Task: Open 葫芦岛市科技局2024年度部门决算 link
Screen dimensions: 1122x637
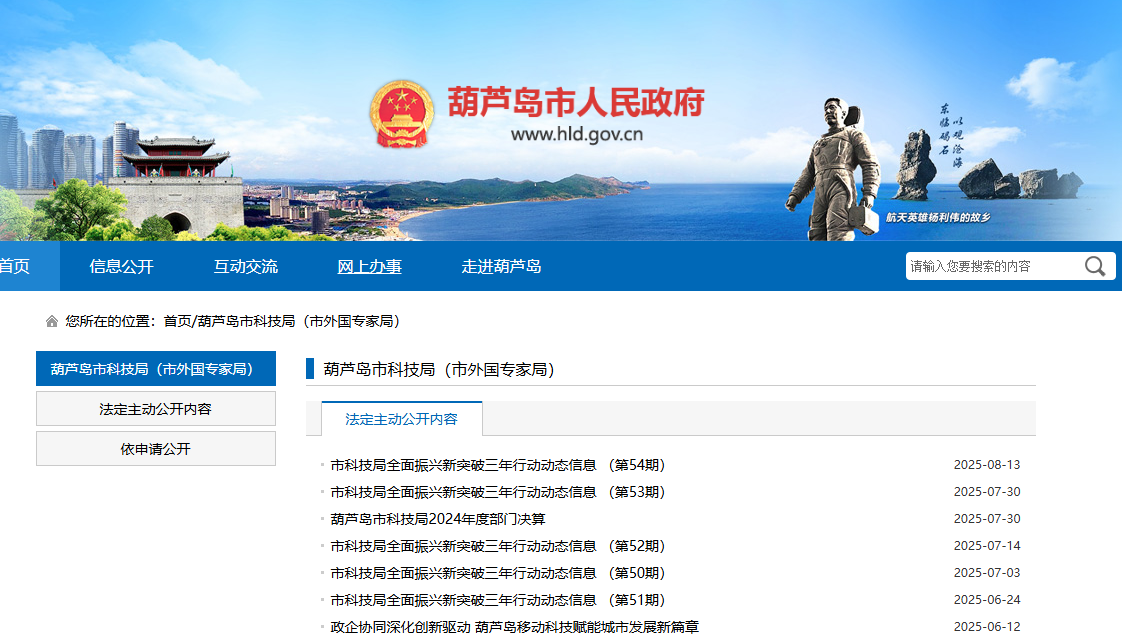Action: tap(438, 519)
